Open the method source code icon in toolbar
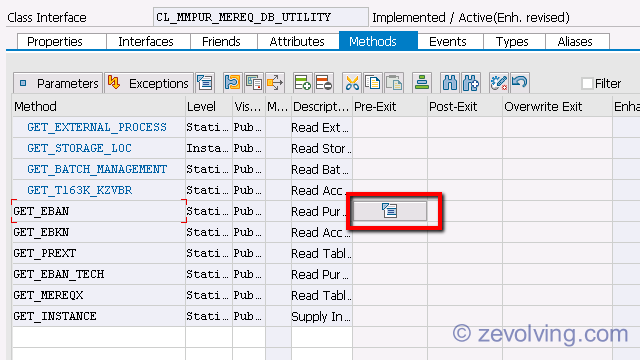 click(x=204, y=83)
